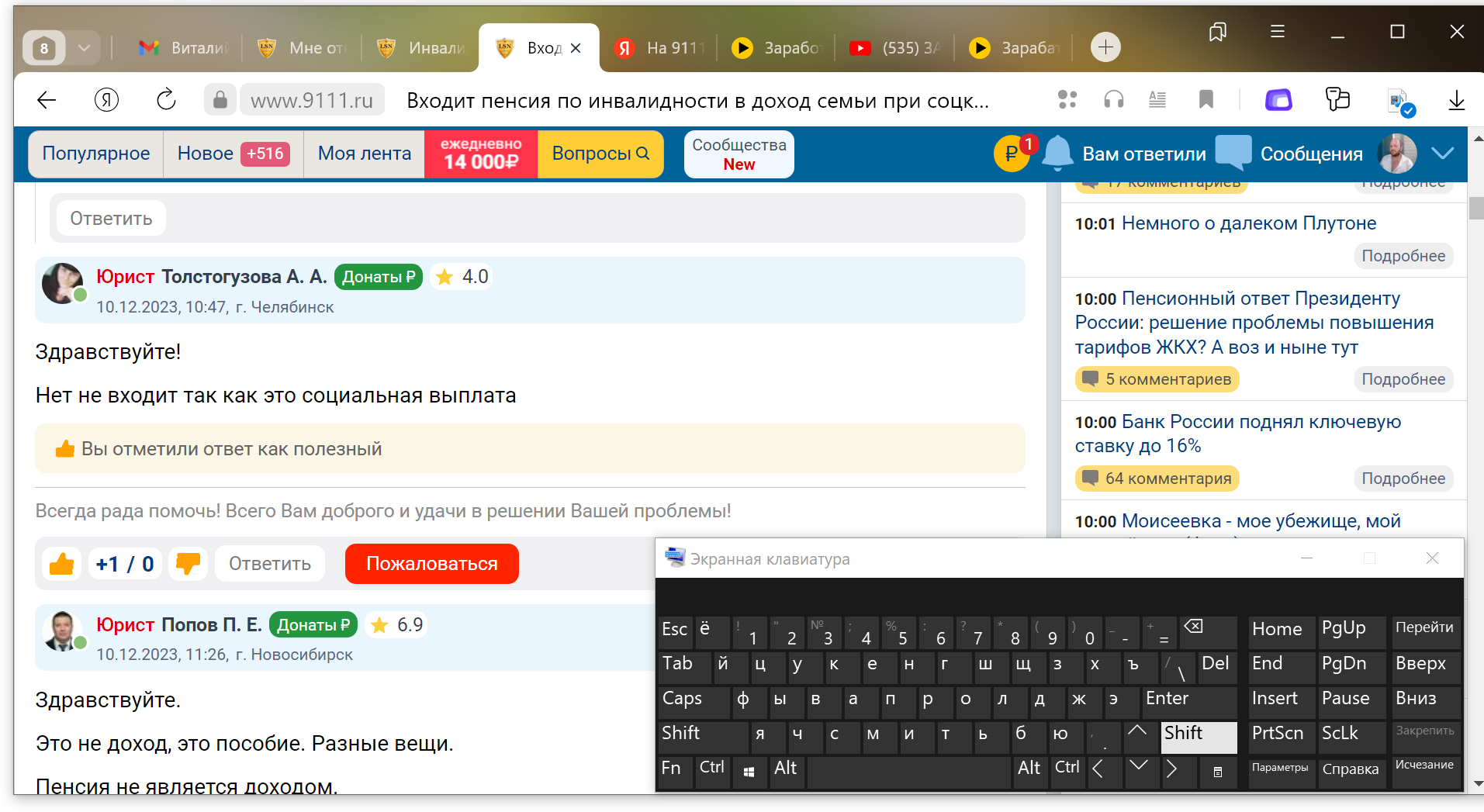Screen dimensions: 1484x812
Task: Reload the page with the refresh icon
Action: [166, 100]
